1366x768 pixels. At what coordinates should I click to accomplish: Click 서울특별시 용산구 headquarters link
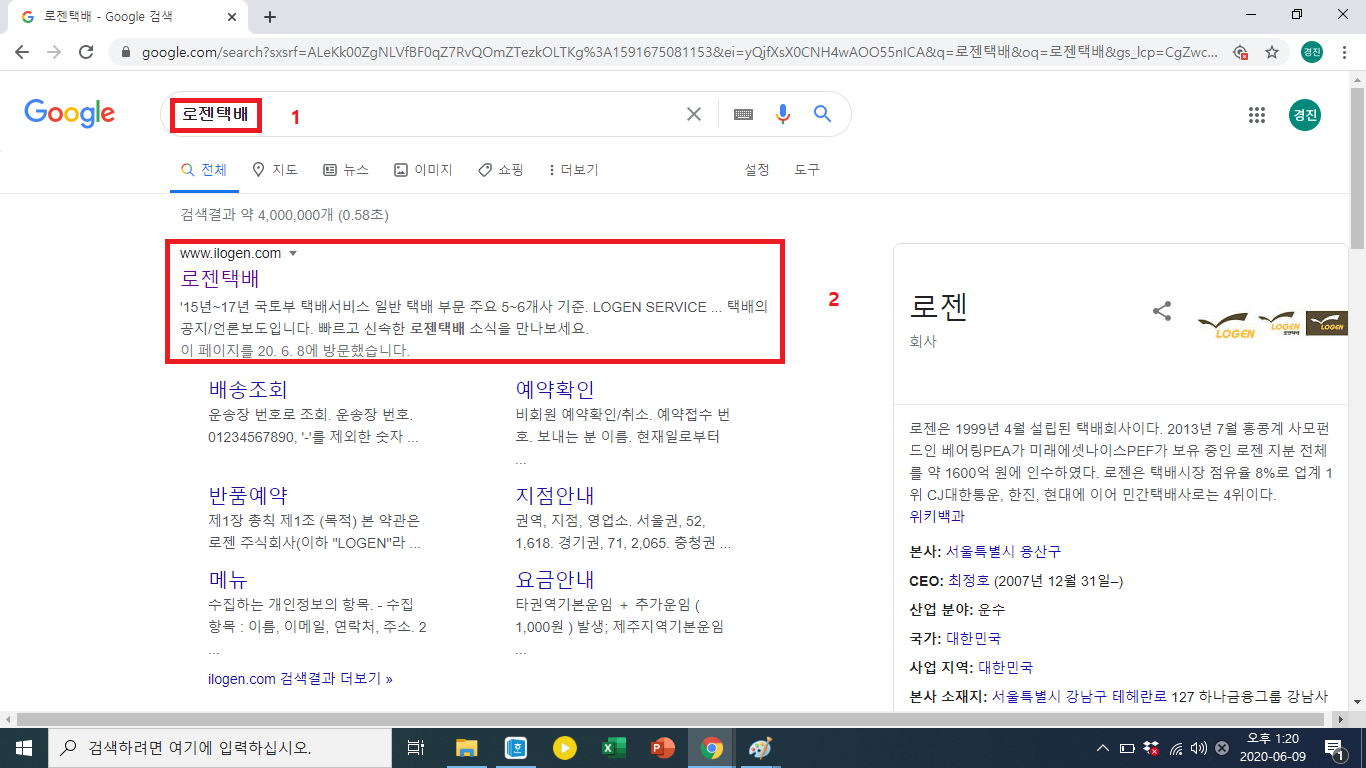(x=1003, y=551)
